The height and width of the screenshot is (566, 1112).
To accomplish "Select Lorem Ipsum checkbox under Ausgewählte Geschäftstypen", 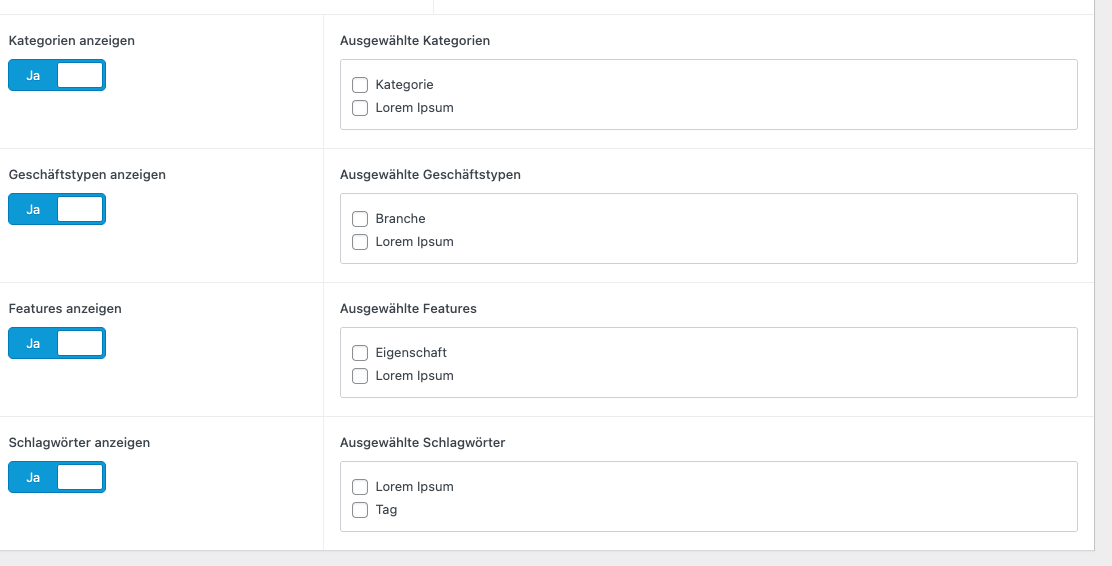I will (x=361, y=242).
